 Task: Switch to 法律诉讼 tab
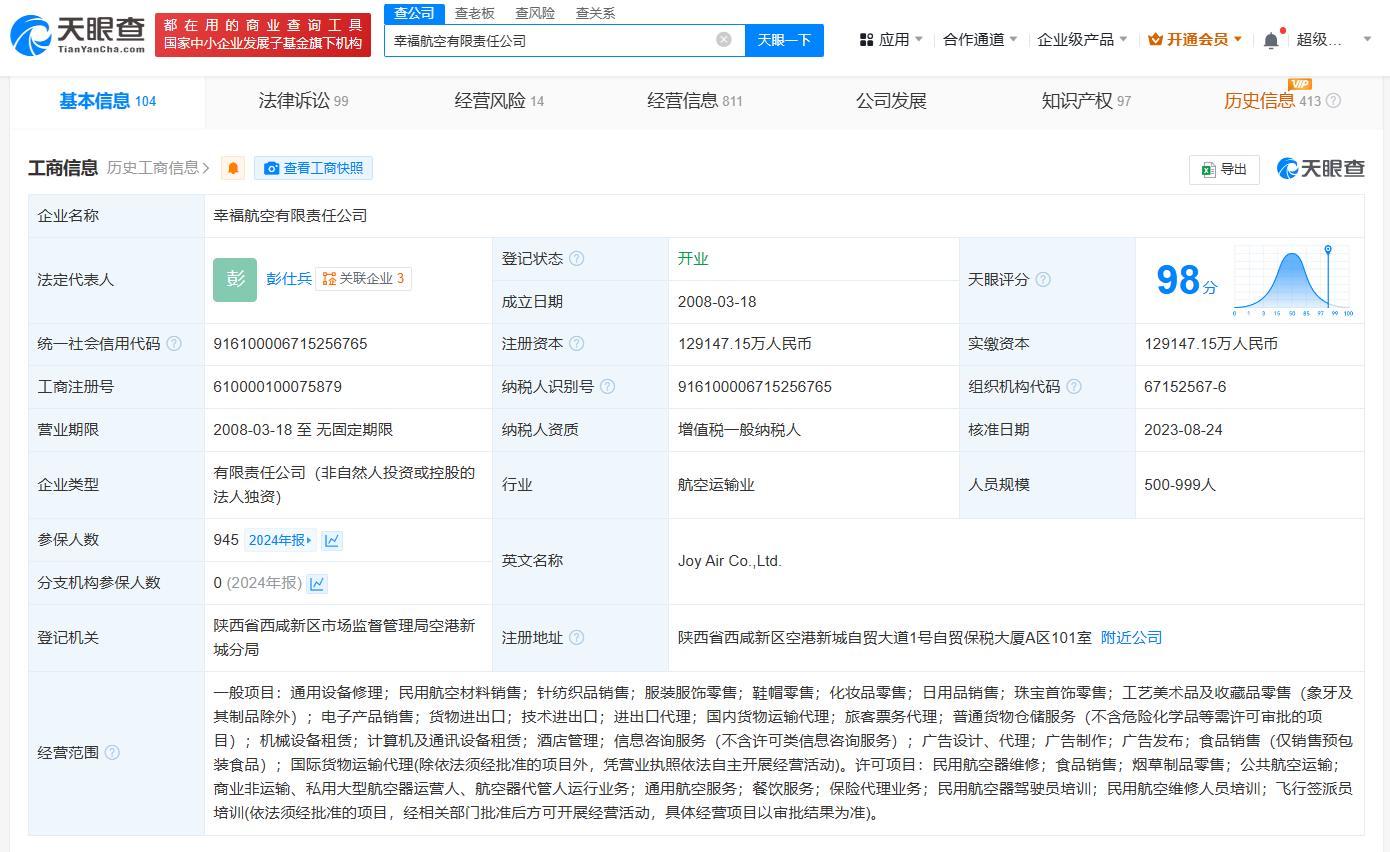(x=303, y=101)
